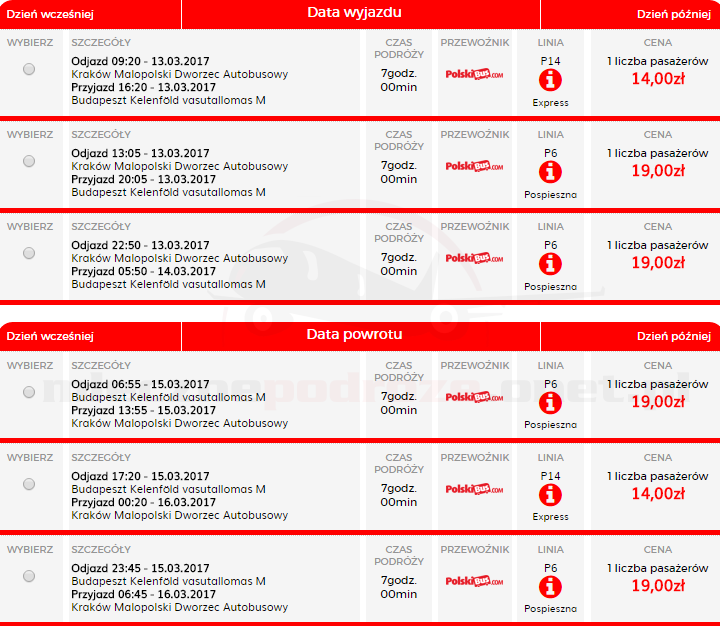Go to Dzień później for Data powrotu

click(x=674, y=336)
